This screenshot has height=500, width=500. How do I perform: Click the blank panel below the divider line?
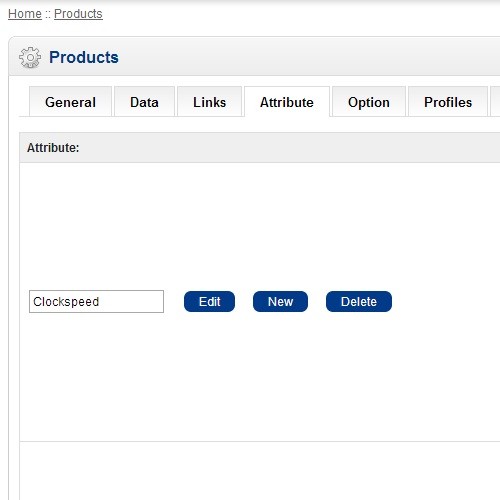point(260,471)
